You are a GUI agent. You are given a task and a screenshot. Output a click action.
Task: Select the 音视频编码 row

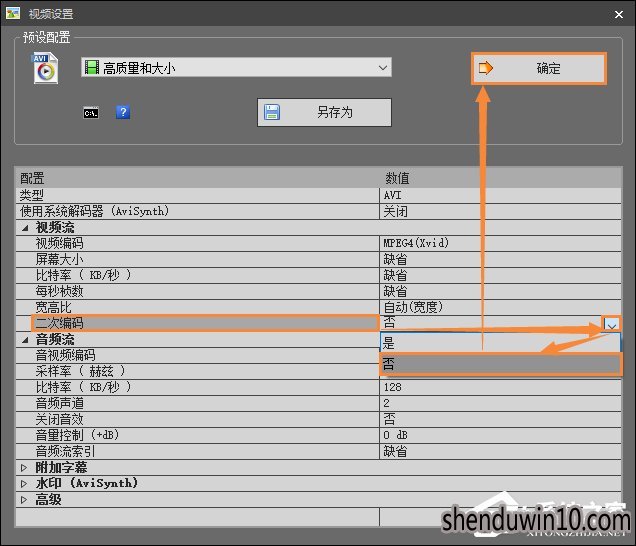pyautogui.click(x=198, y=355)
